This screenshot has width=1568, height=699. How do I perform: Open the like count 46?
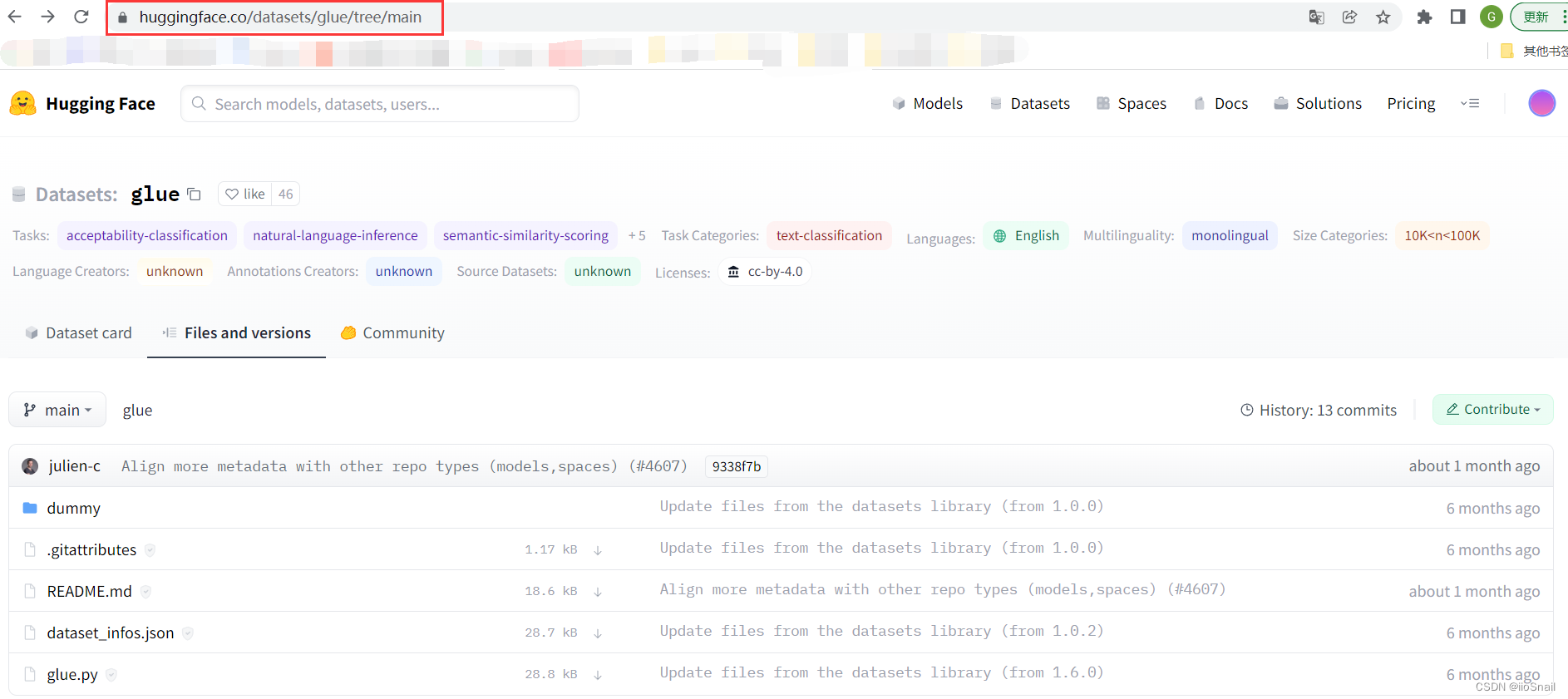coord(285,194)
